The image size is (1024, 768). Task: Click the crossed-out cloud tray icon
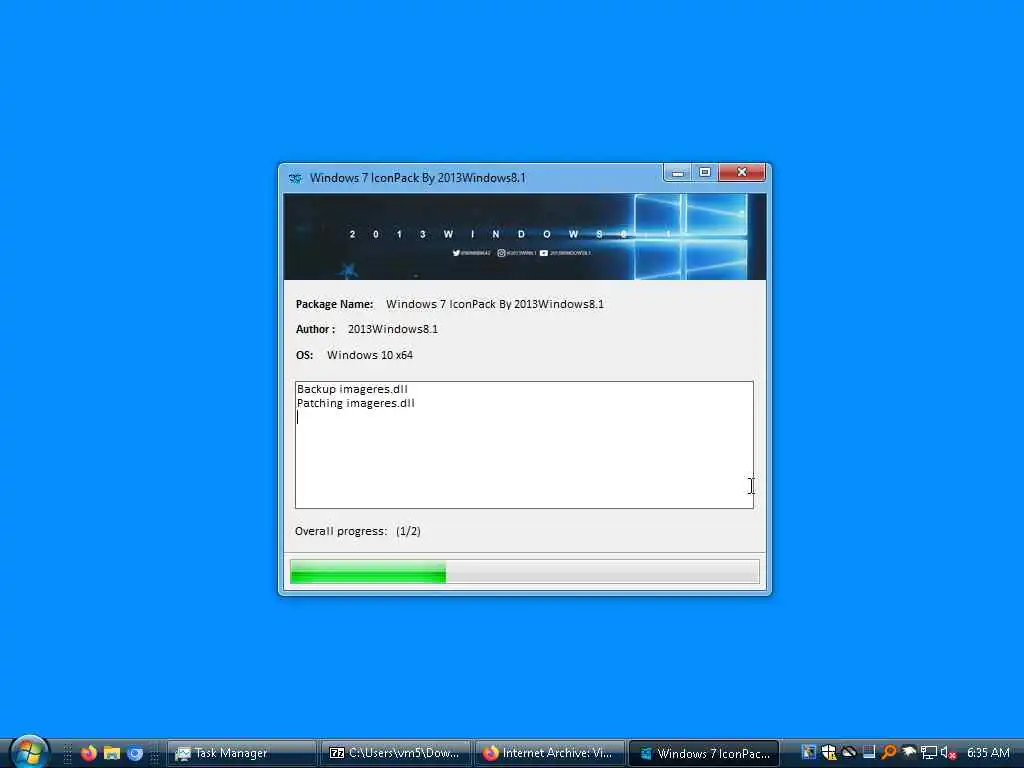pyautogui.click(x=848, y=752)
